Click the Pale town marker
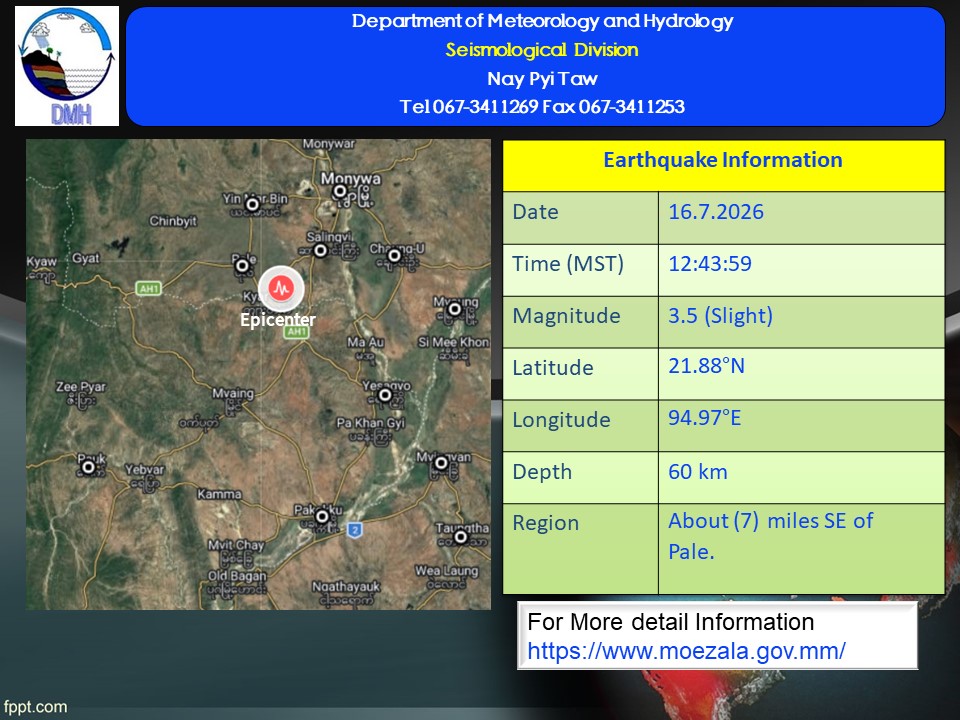This screenshot has height=720, width=960. point(242,266)
